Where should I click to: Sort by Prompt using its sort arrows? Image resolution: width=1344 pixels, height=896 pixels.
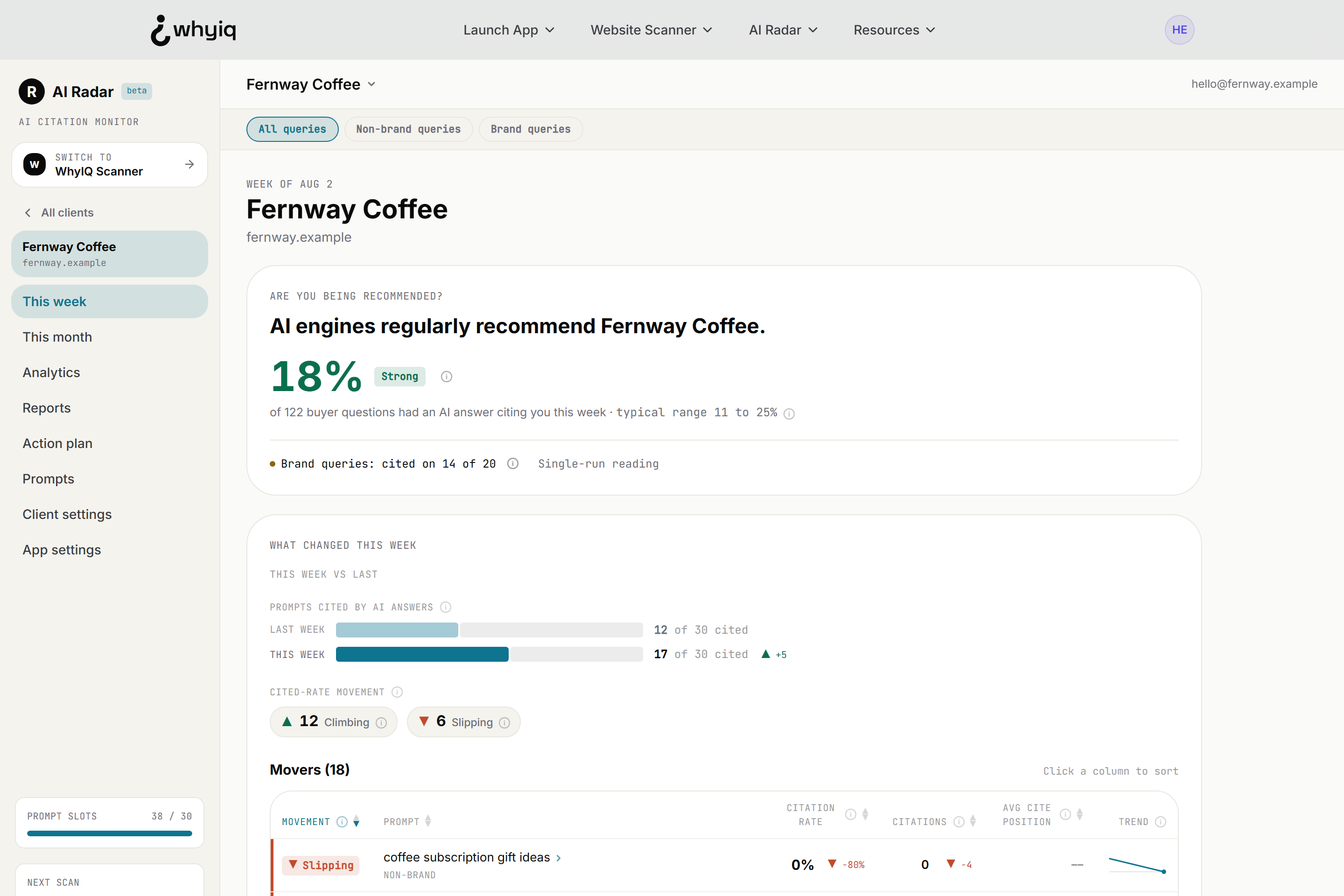(428, 822)
